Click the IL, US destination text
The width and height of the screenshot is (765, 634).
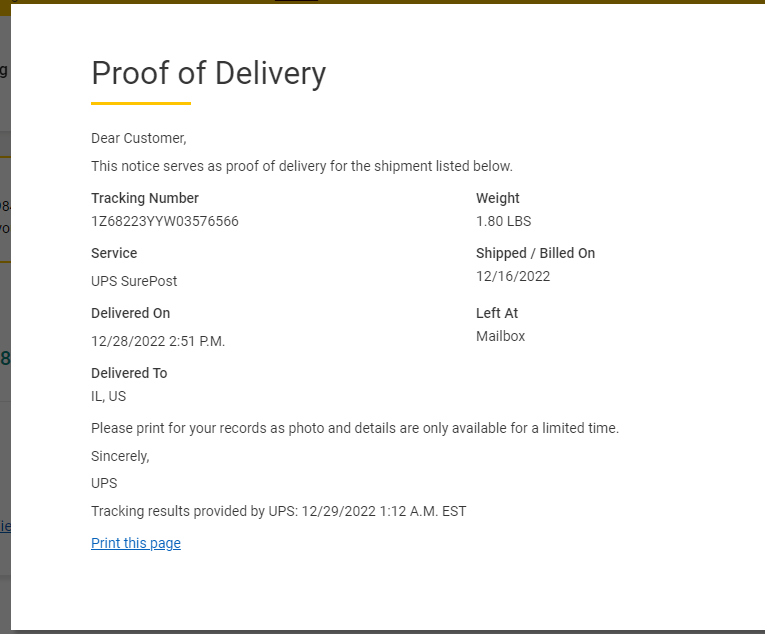[109, 396]
